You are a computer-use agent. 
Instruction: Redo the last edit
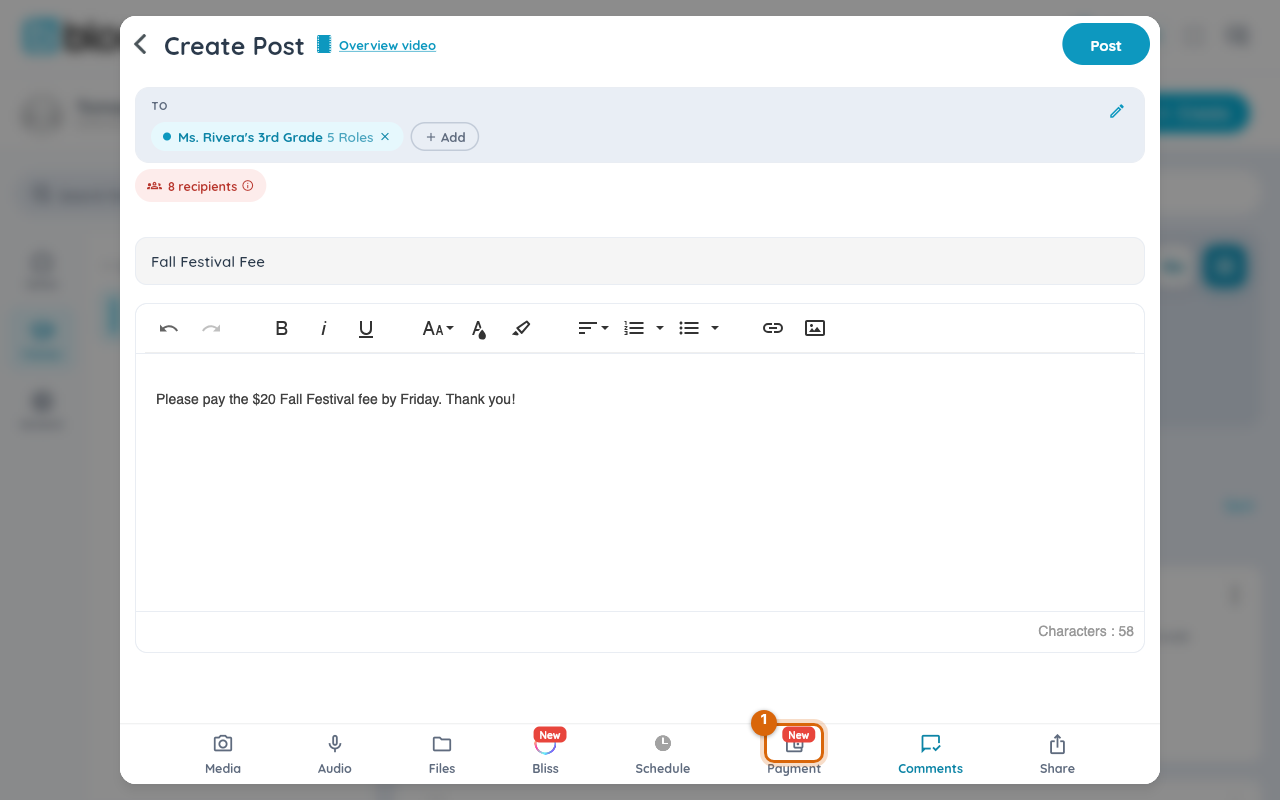click(211, 328)
